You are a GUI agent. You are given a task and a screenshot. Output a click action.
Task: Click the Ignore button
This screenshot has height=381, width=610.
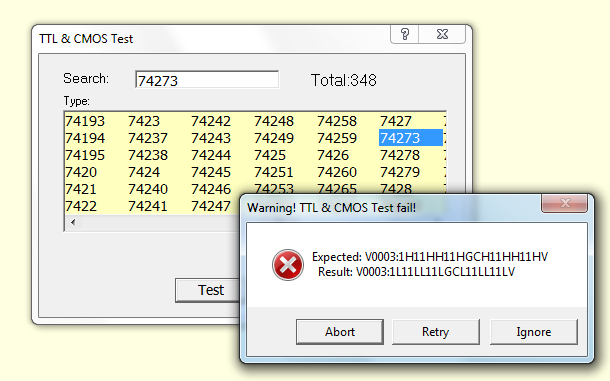534,332
